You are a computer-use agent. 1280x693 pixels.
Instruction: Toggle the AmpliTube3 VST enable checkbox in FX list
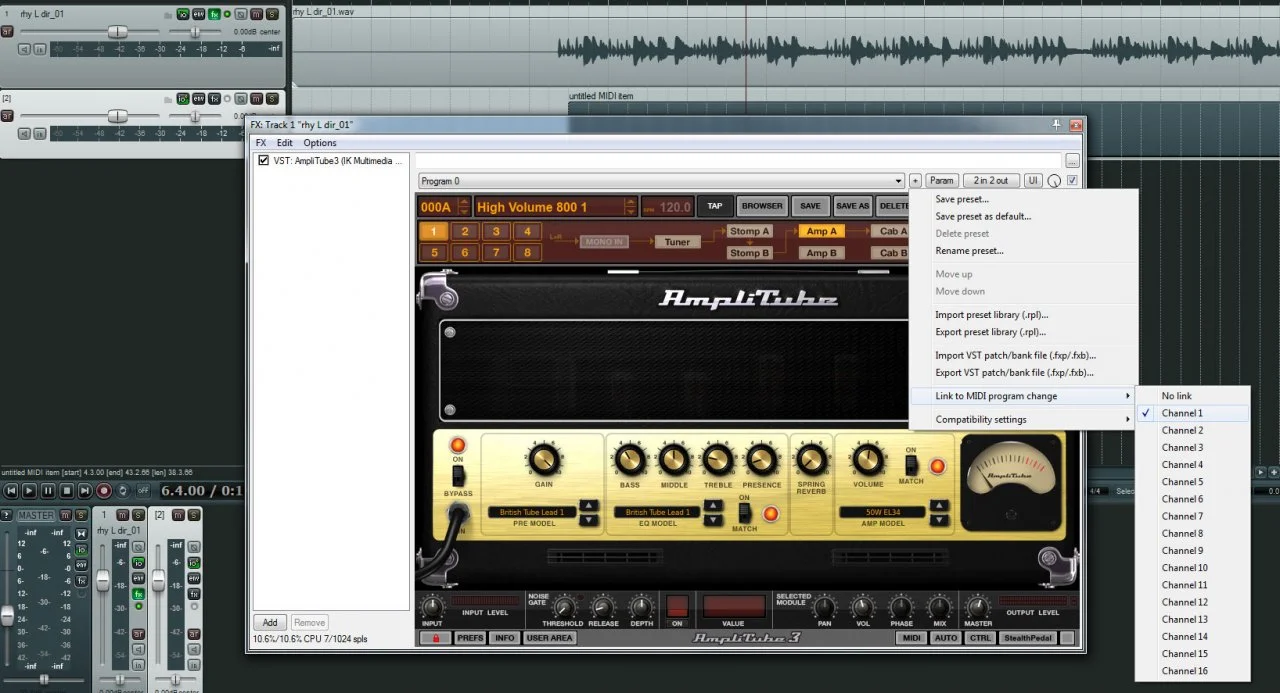pos(263,160)
